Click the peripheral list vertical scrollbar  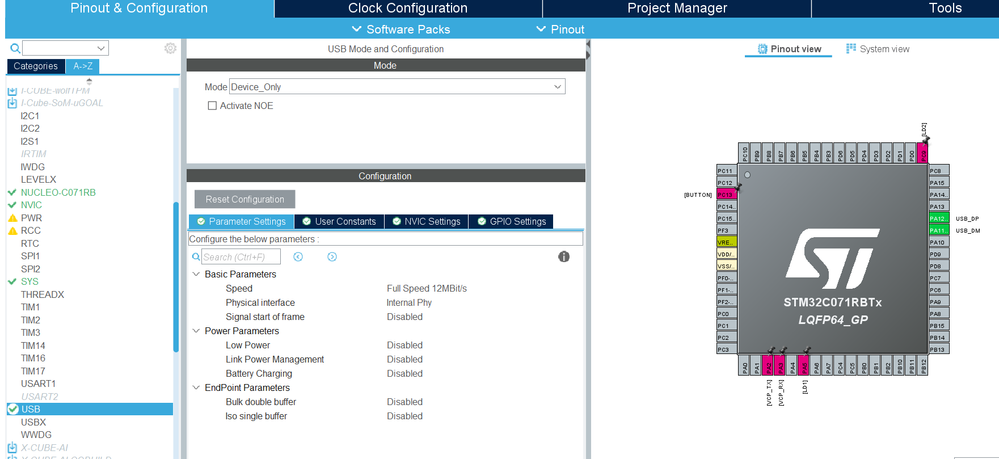(x=176, y=276)
